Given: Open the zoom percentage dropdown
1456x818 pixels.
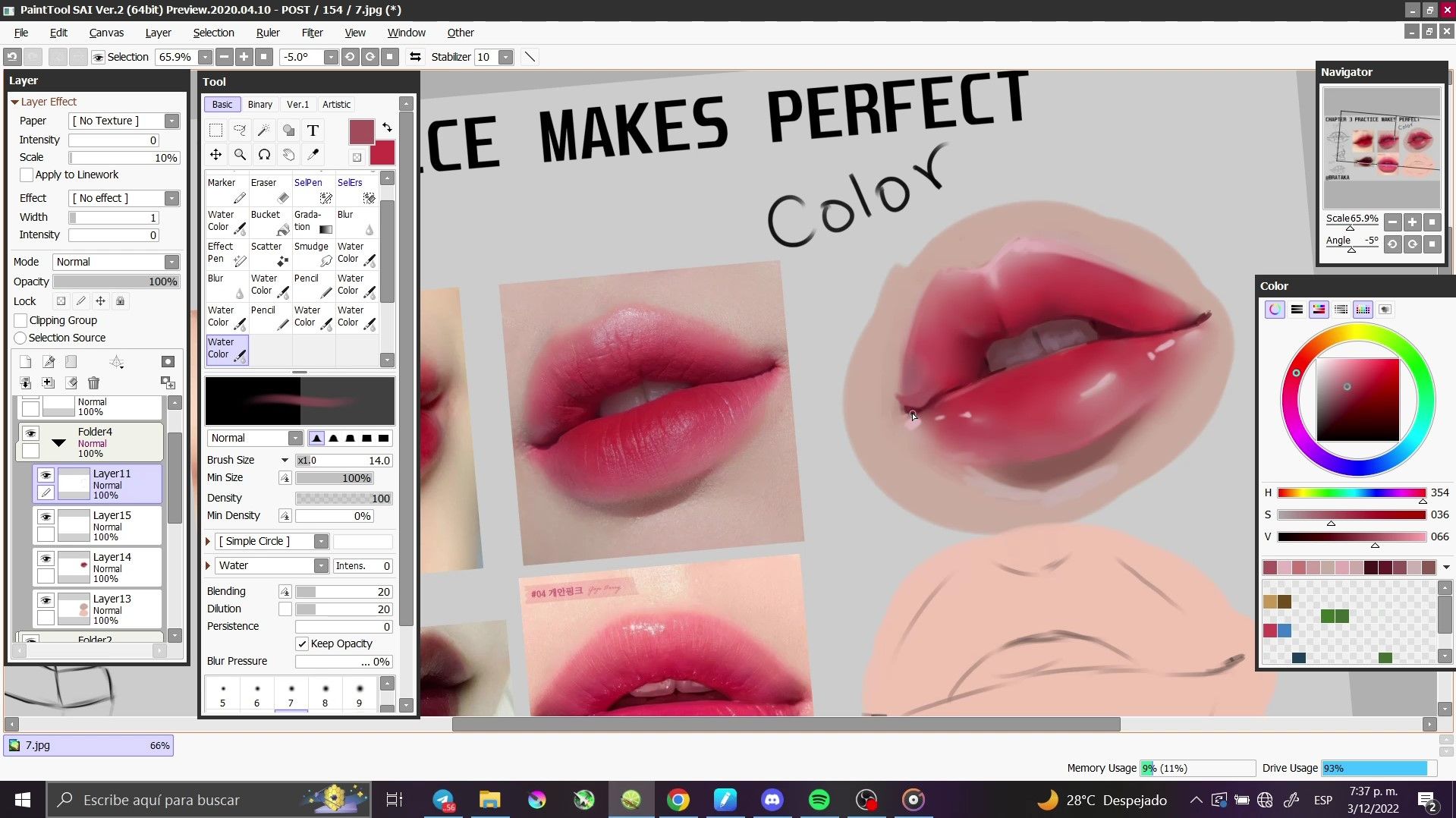Looking at the screenshot, I should click(x=205, y=57).
